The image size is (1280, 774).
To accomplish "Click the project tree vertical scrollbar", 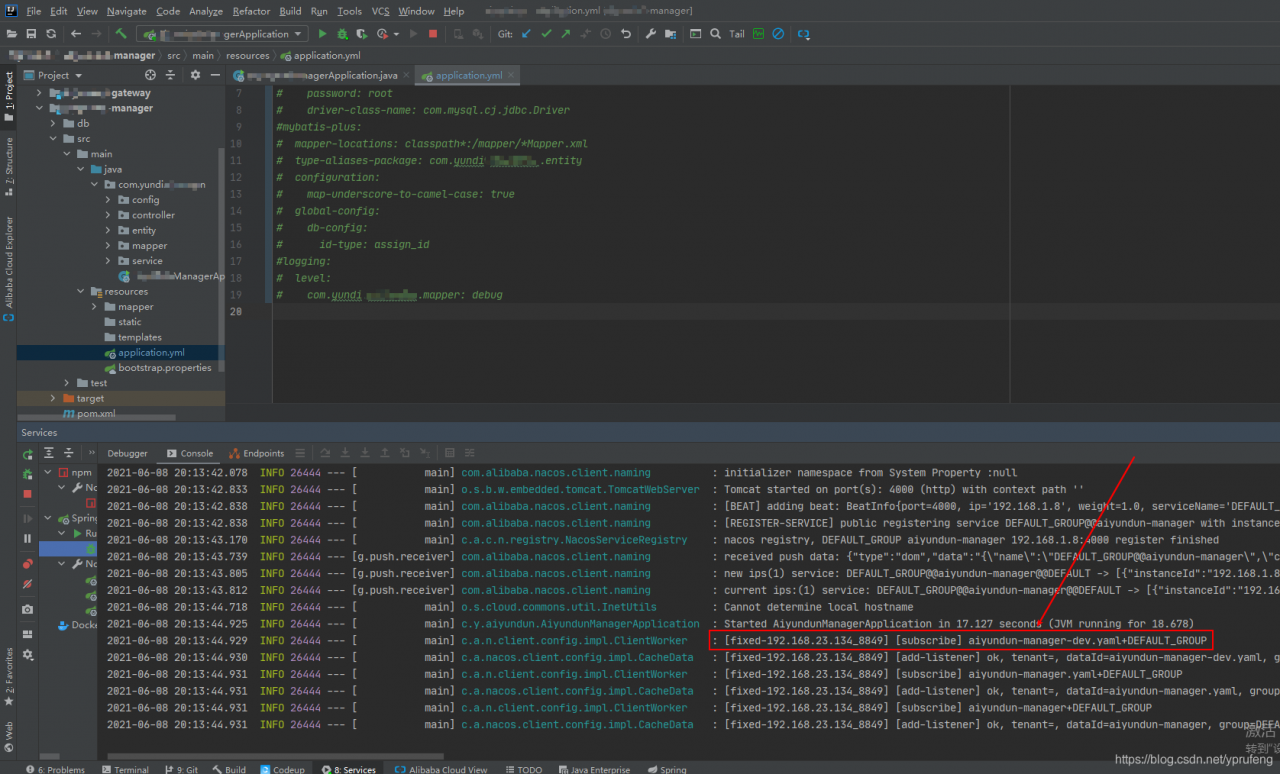I will click(221, 260).
